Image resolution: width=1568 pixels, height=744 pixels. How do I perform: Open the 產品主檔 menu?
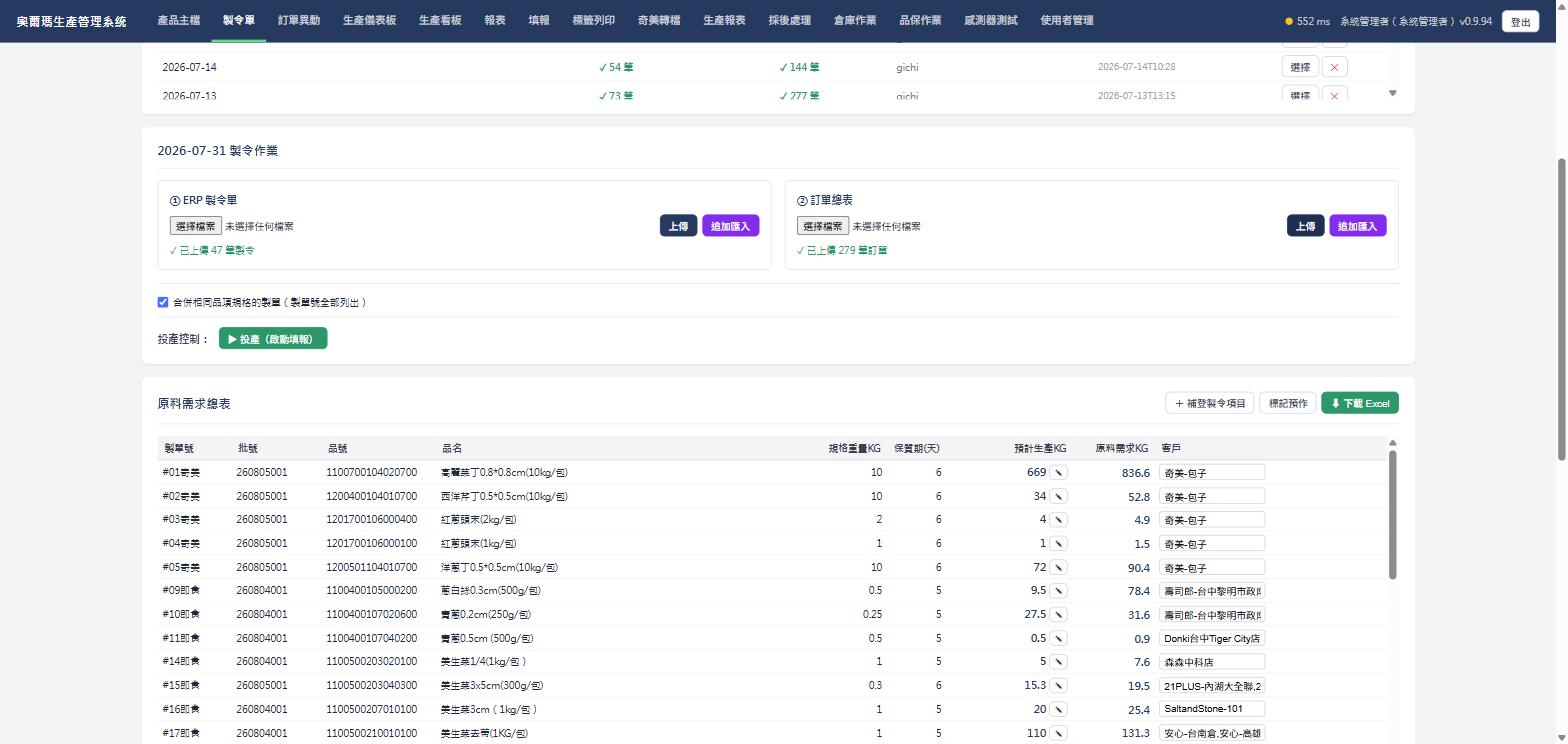(x=178, y=20)
